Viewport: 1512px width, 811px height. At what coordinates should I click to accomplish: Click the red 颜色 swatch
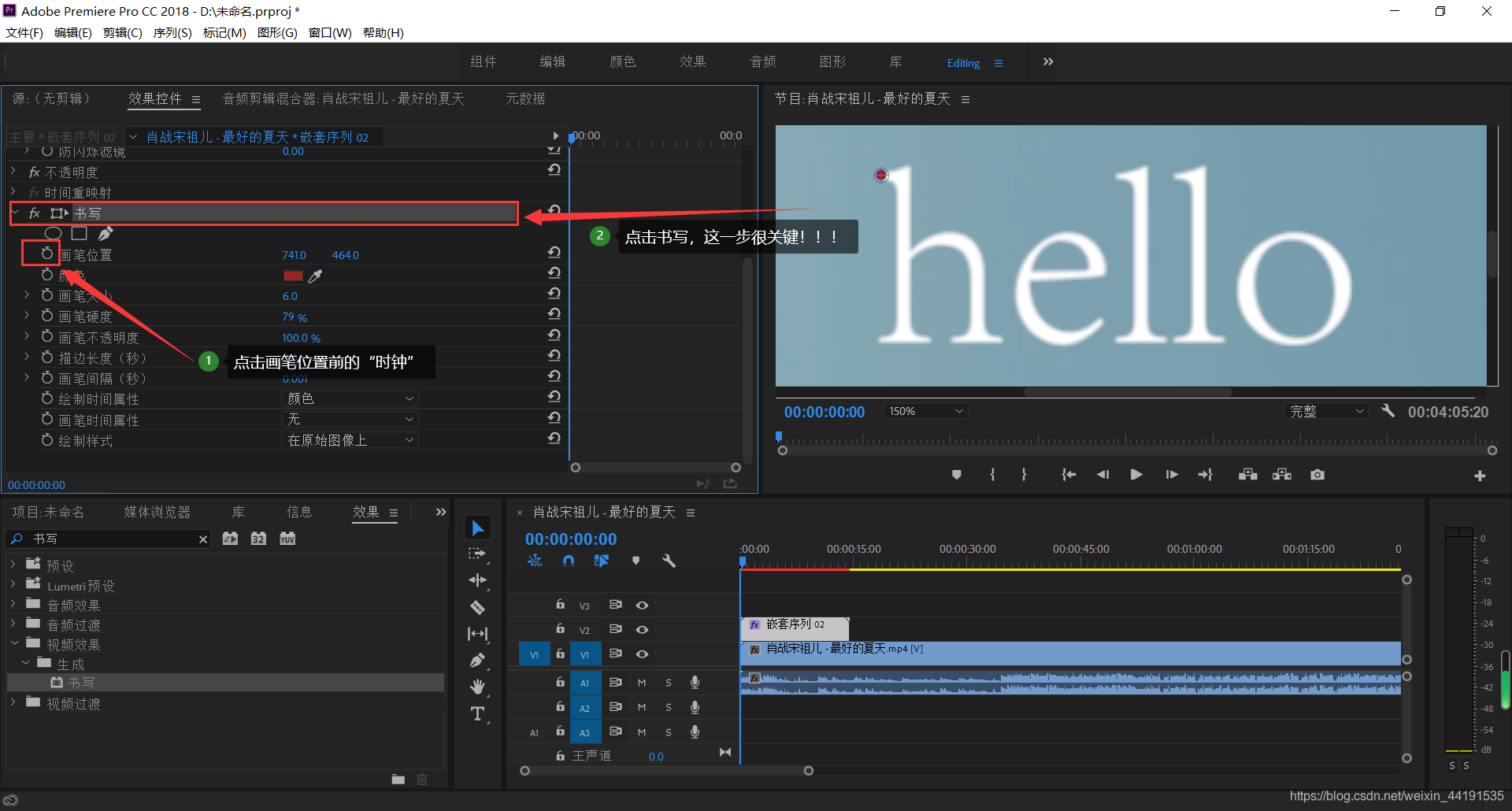(x=293, y=276)
